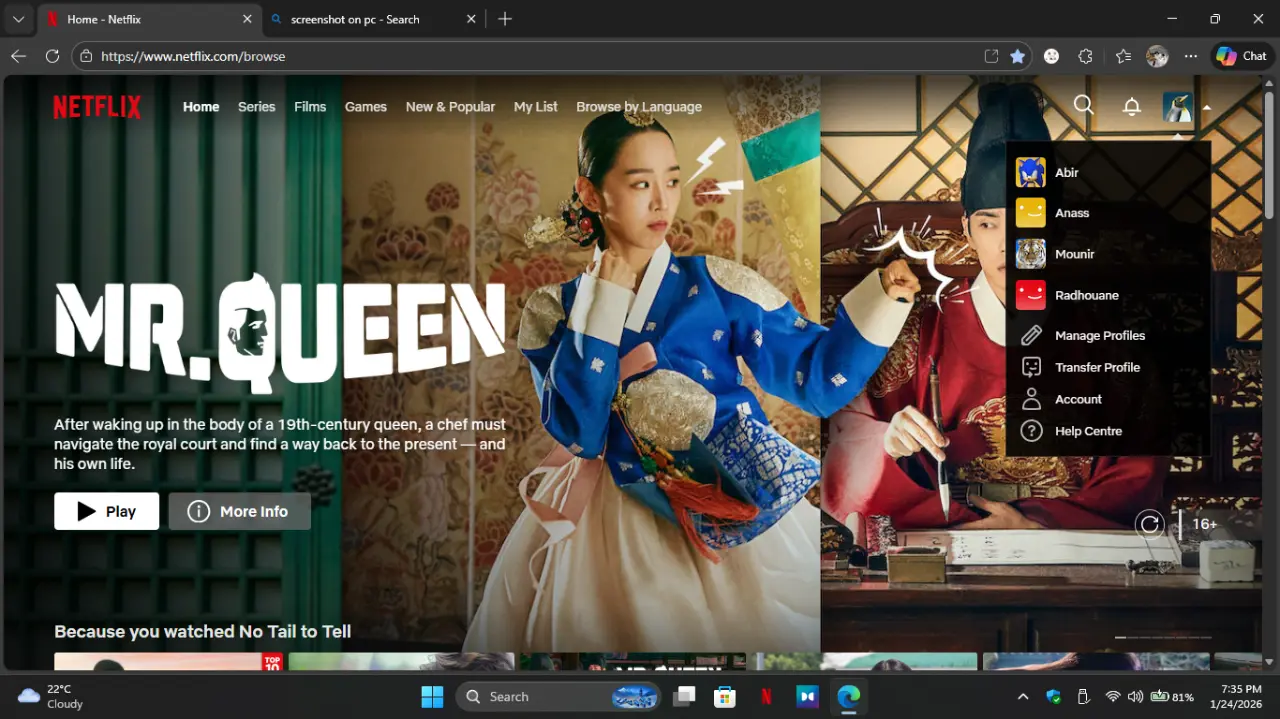
Task: Open the Copilot Chat button
Action: (x=1241, y=56)
